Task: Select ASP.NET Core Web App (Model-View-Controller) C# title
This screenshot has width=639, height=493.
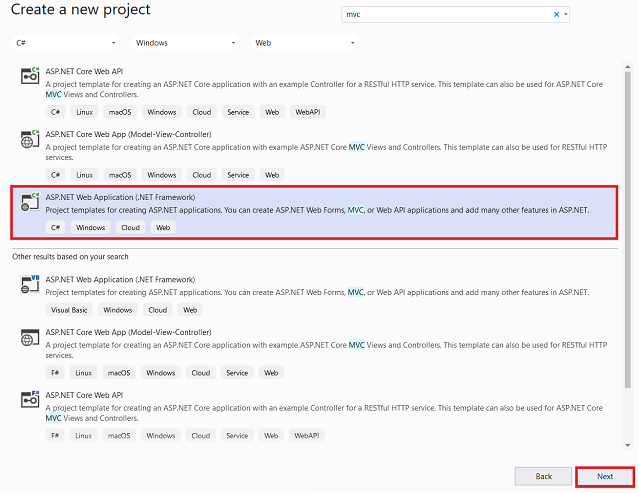Action: [128, 134]
